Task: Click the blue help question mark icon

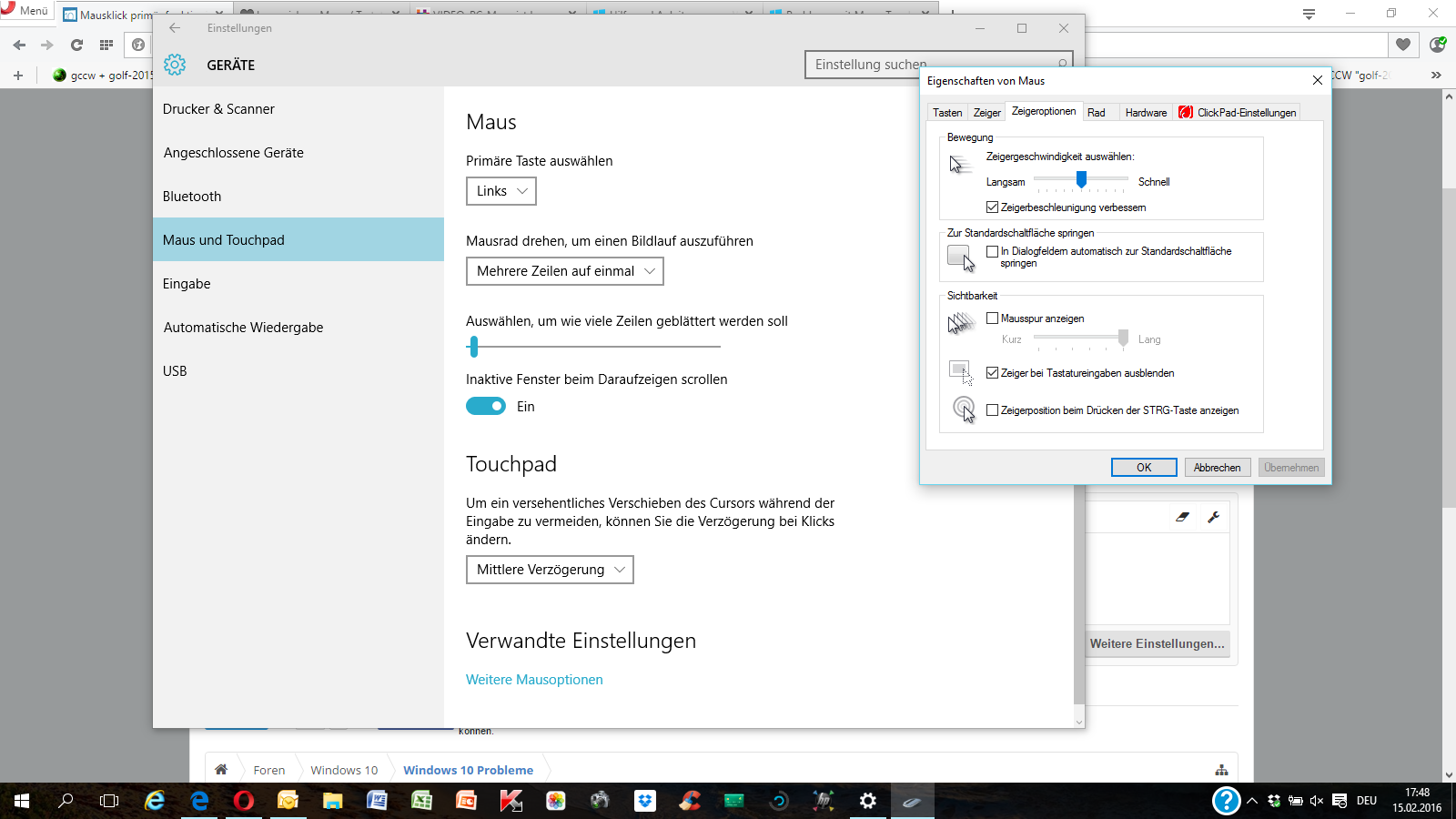Action: tap(1226, 801)
